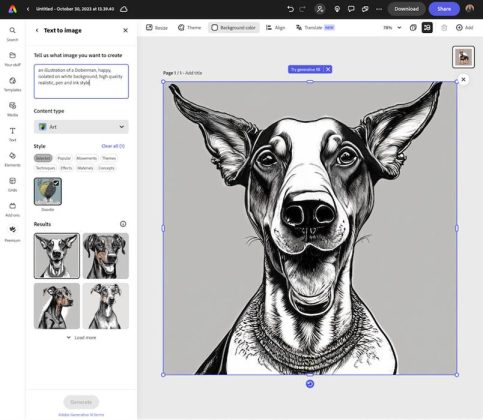The image size is (483, 420).
Task: Choose the first result with pointed-ear dog
Action: [x=57, y=256]
